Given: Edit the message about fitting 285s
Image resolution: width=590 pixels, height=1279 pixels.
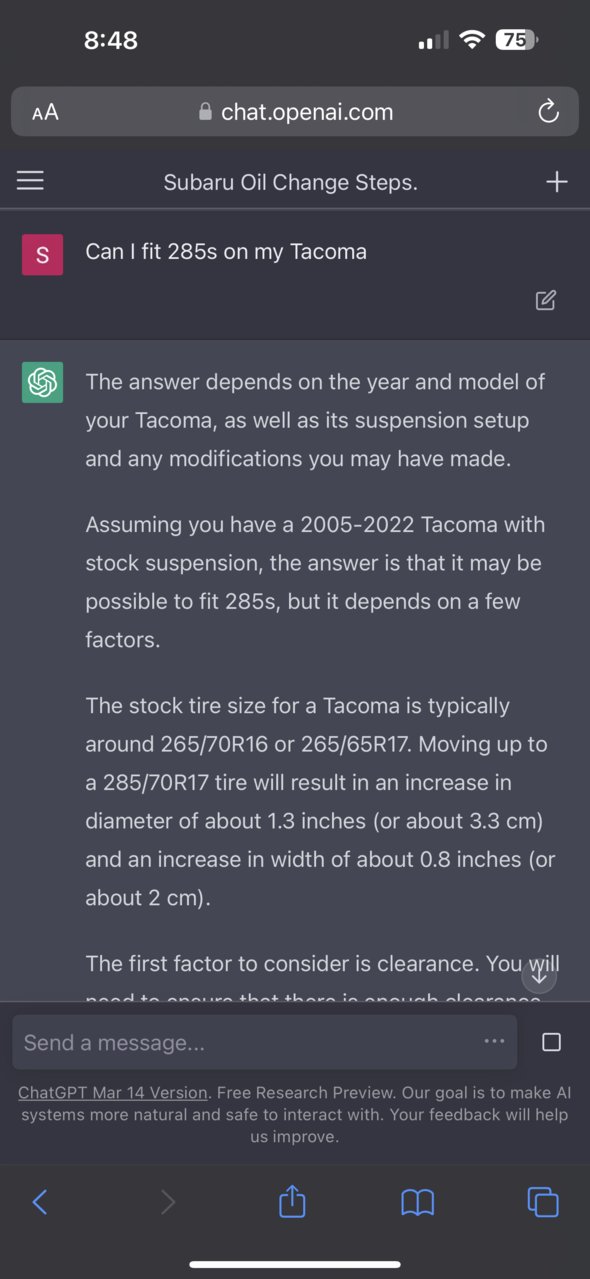Looking at the screenshot, I should click(546, 300).
